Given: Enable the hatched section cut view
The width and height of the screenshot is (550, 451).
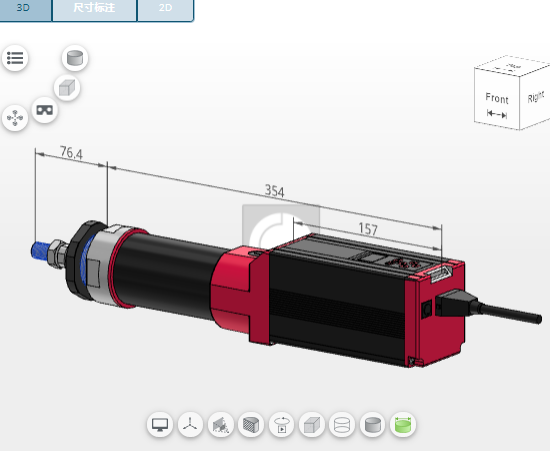Looking at the screenshot, I should pyautogui.click(x=251, y=425).
